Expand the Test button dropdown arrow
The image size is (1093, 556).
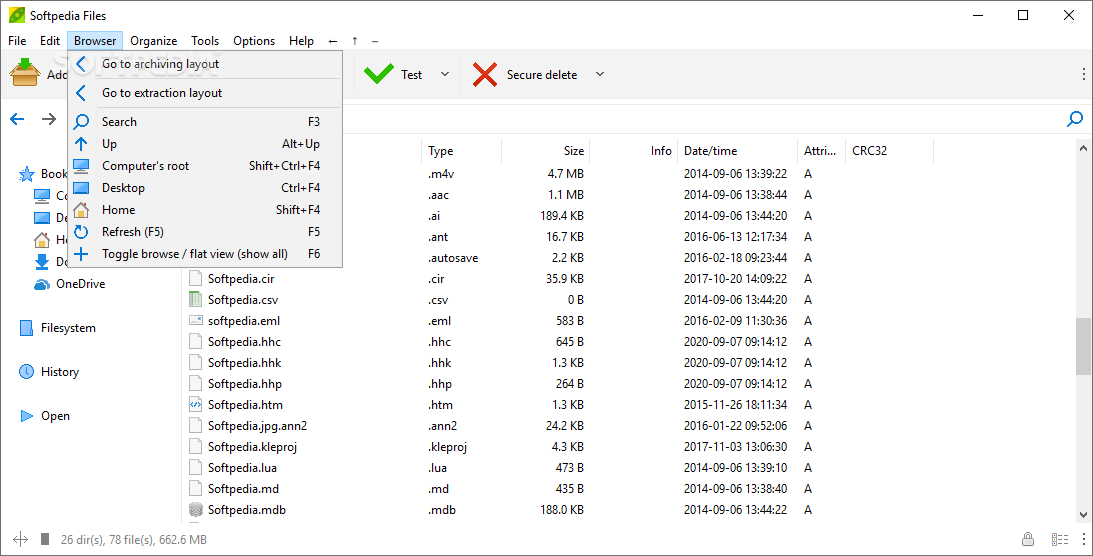445,75
